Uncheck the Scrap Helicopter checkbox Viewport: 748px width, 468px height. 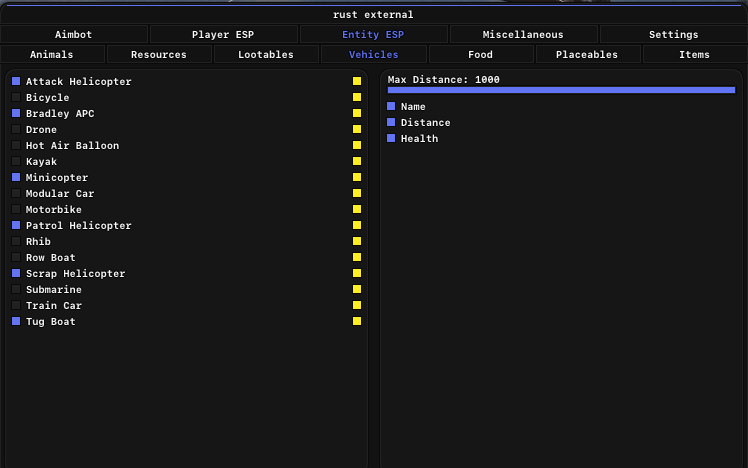point(16,273)
